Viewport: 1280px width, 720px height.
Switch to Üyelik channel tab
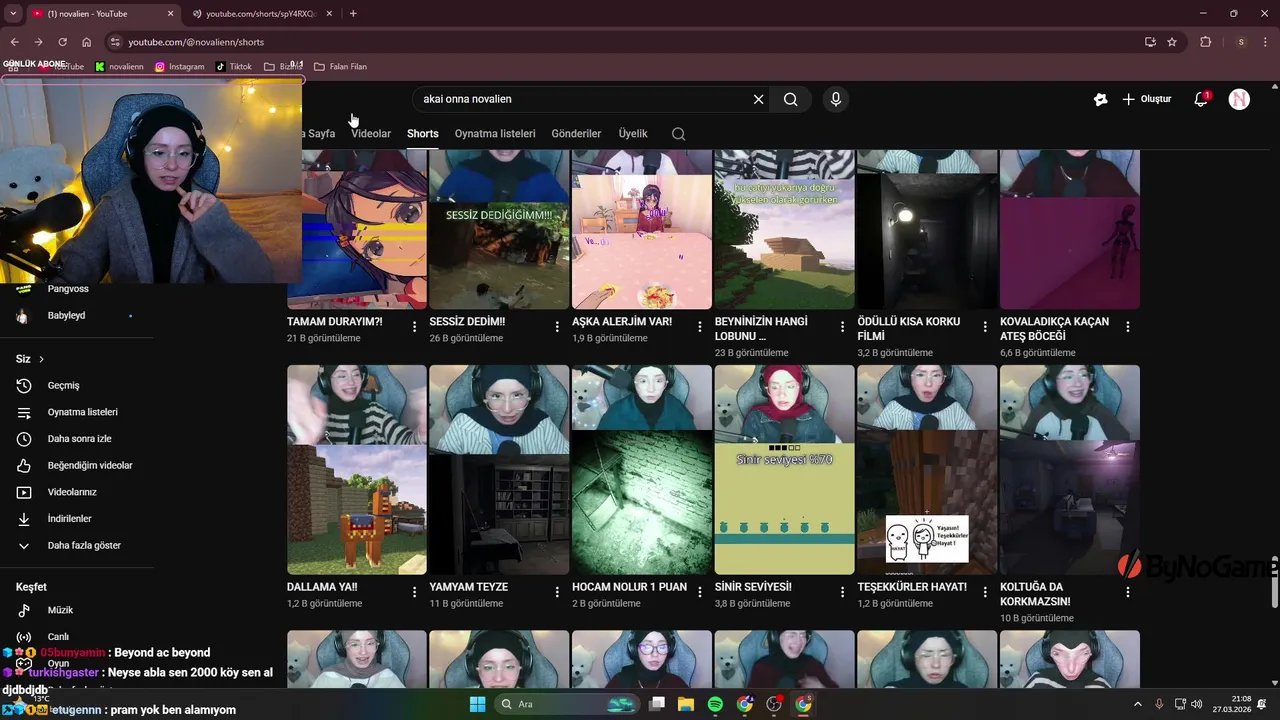(633, 134)
